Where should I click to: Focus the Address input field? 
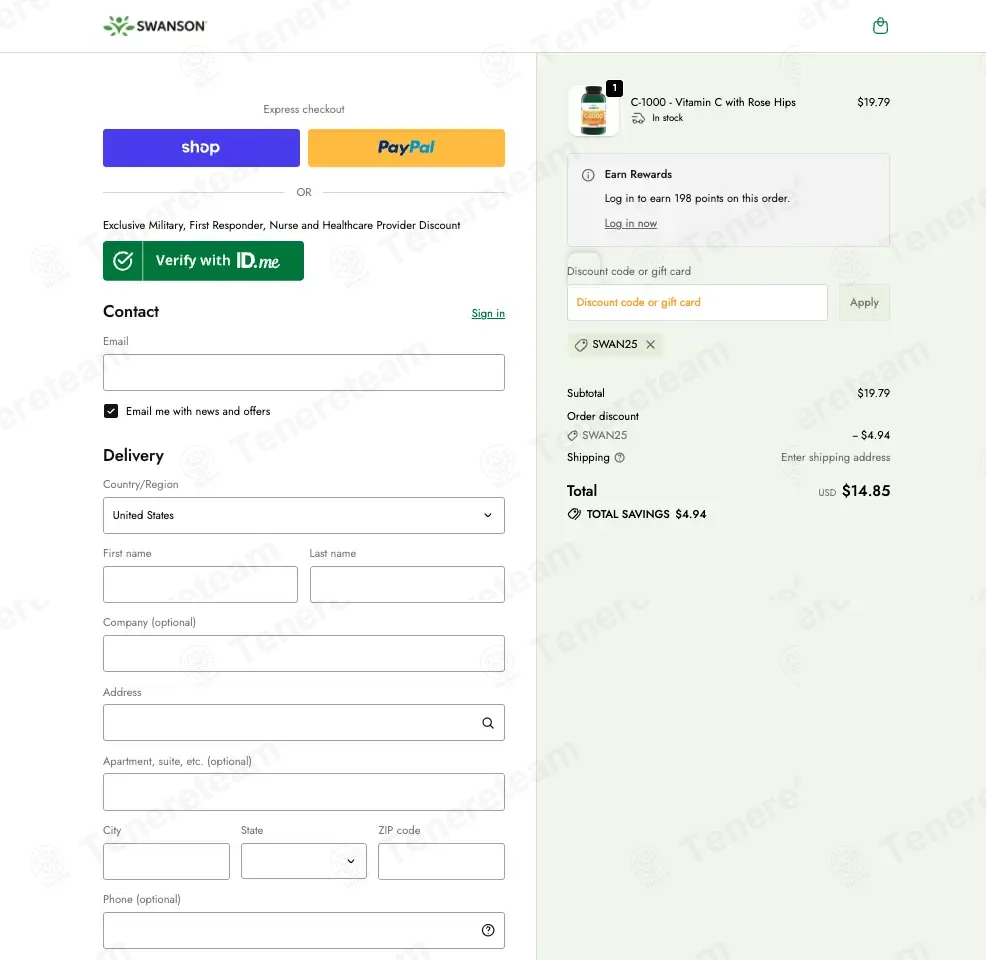(304, 722)
